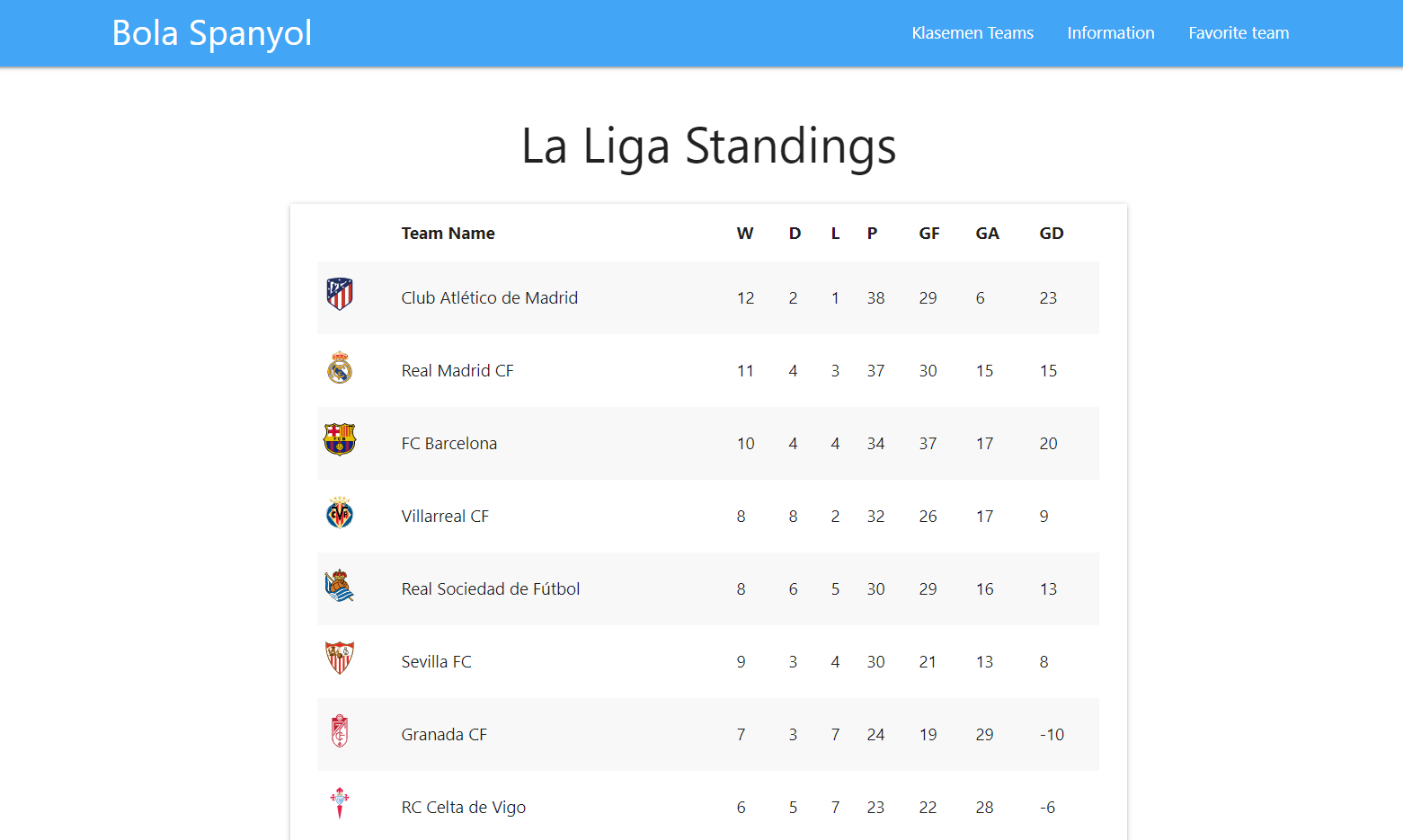Click the Team Name column header

(448, 234)
